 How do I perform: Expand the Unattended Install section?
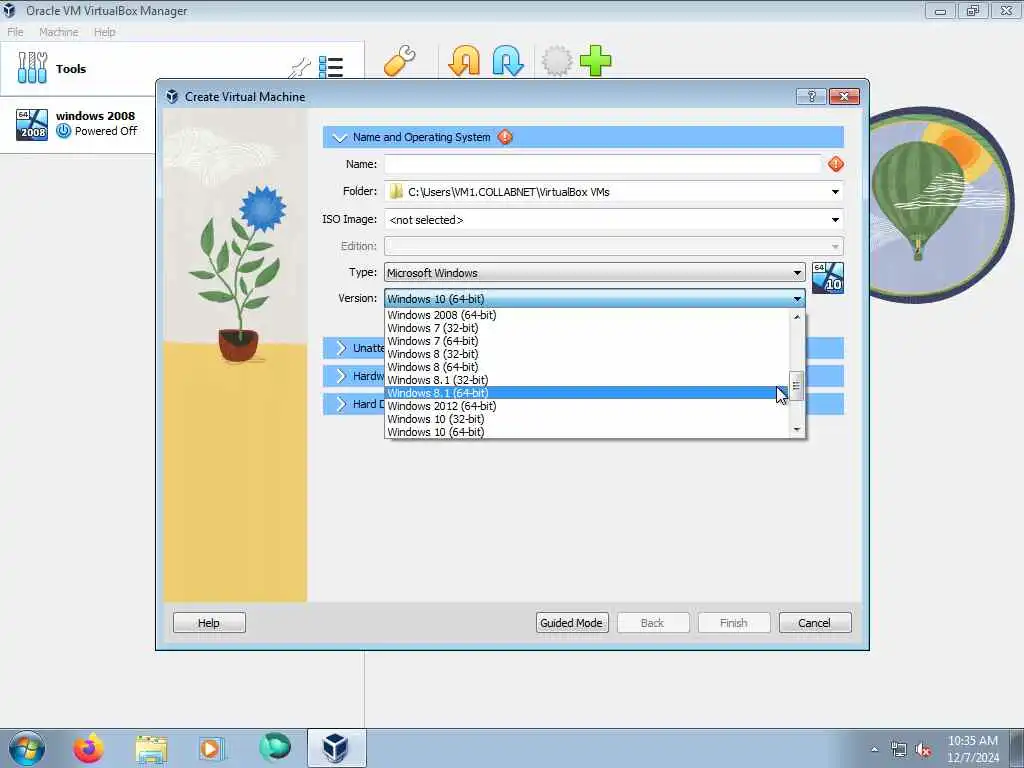341,348
